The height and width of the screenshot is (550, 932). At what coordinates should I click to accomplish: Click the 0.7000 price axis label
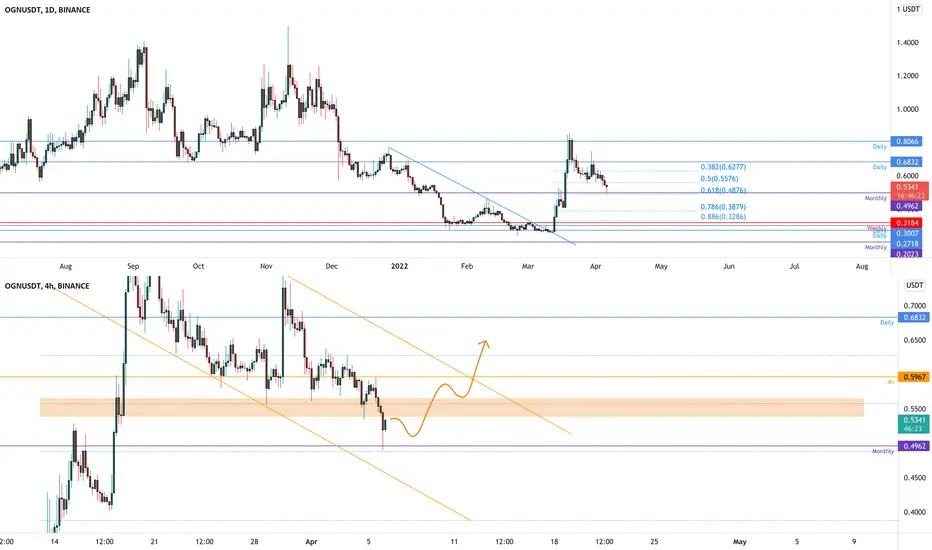915,306
